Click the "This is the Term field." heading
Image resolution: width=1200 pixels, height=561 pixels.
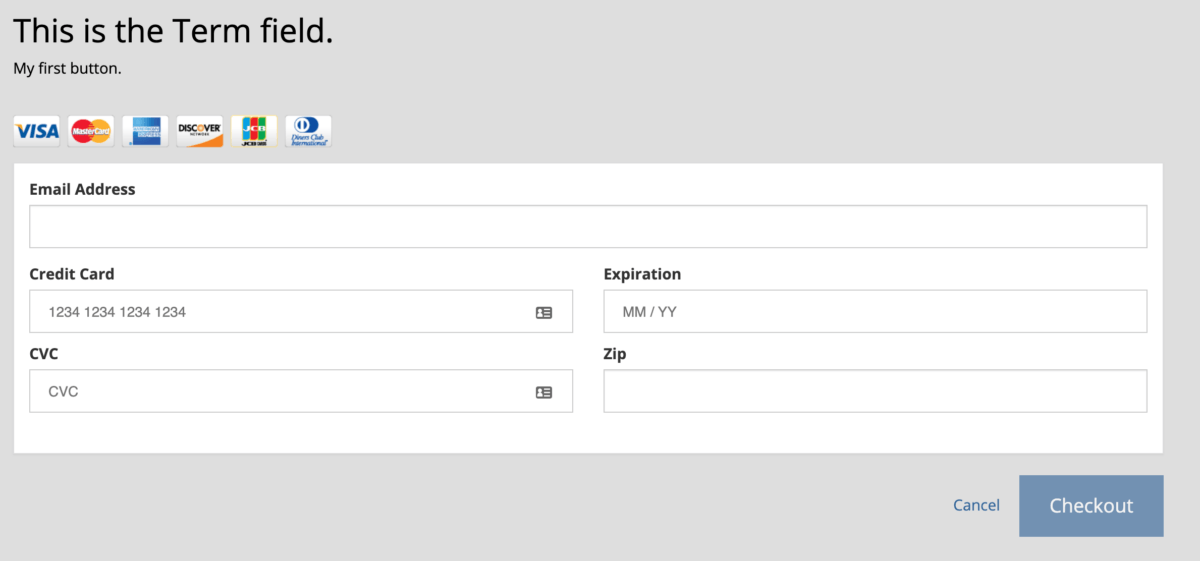tap(173, 32)
